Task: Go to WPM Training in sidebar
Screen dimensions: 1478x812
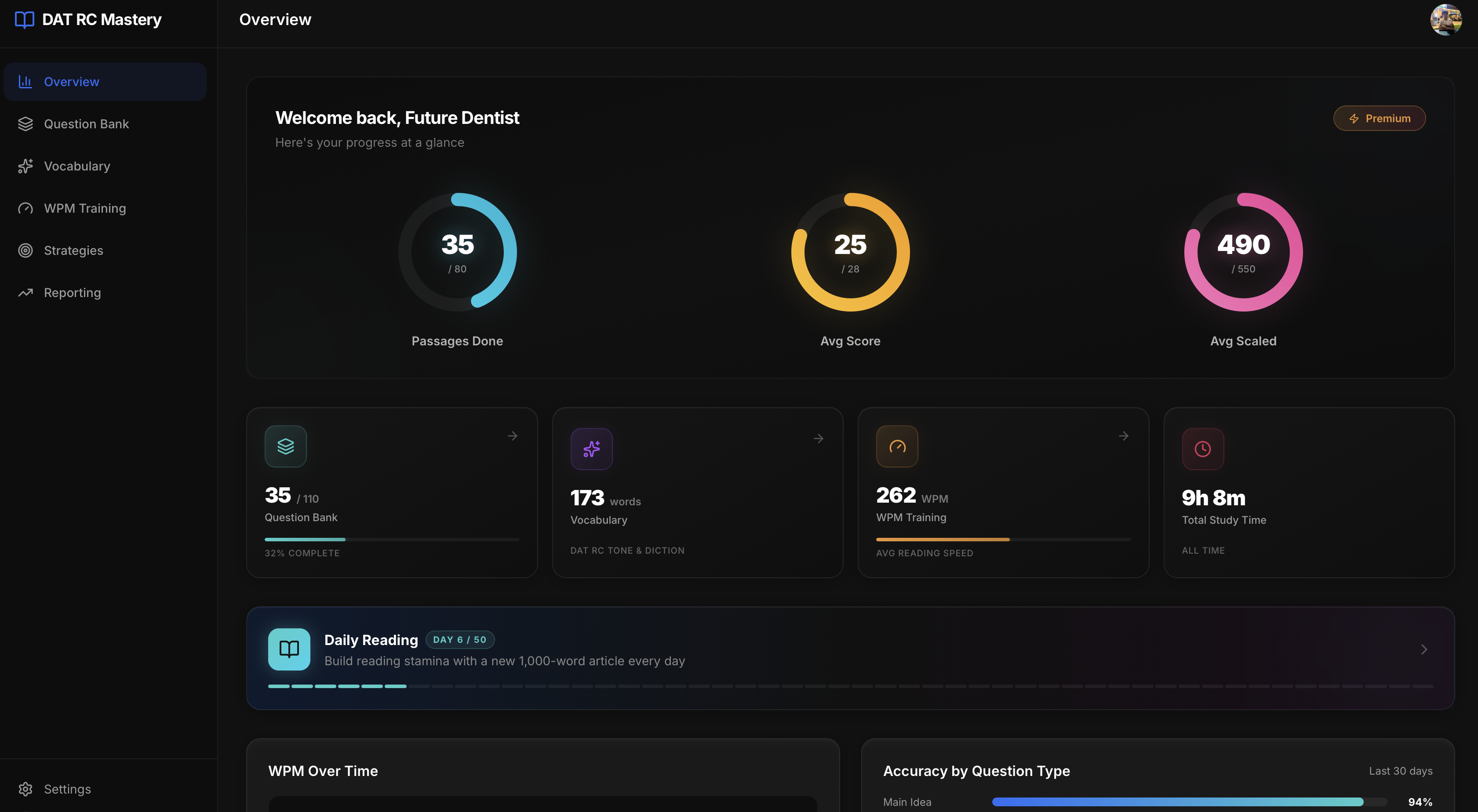Action: (84, 208)
